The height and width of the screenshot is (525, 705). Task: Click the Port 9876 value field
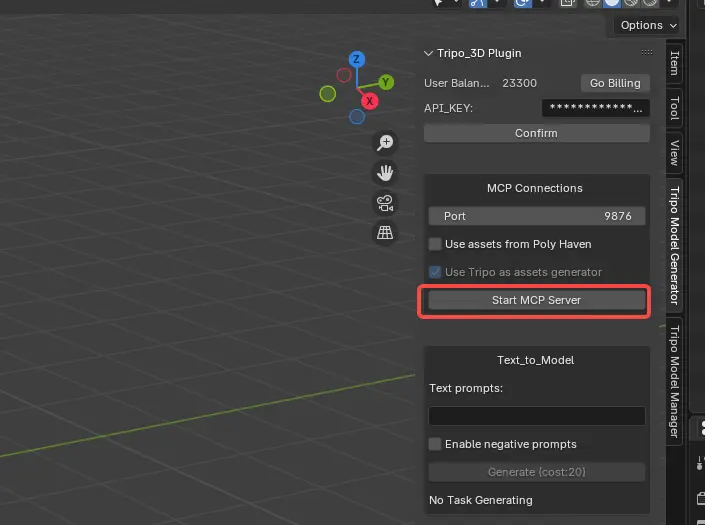[x=536, y=216]
